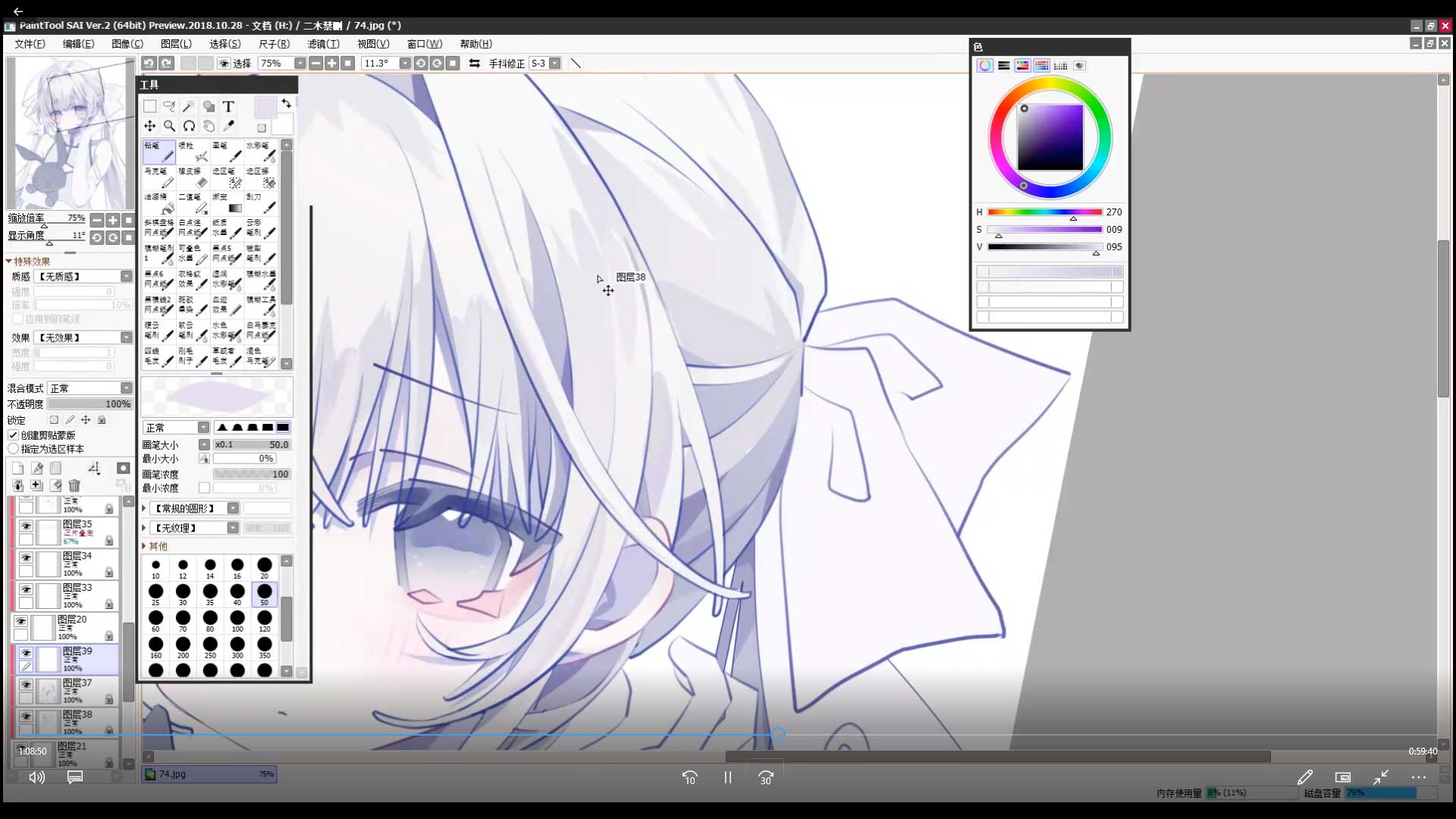Select the 渐变 gradient tool

(x=227, y=203)
